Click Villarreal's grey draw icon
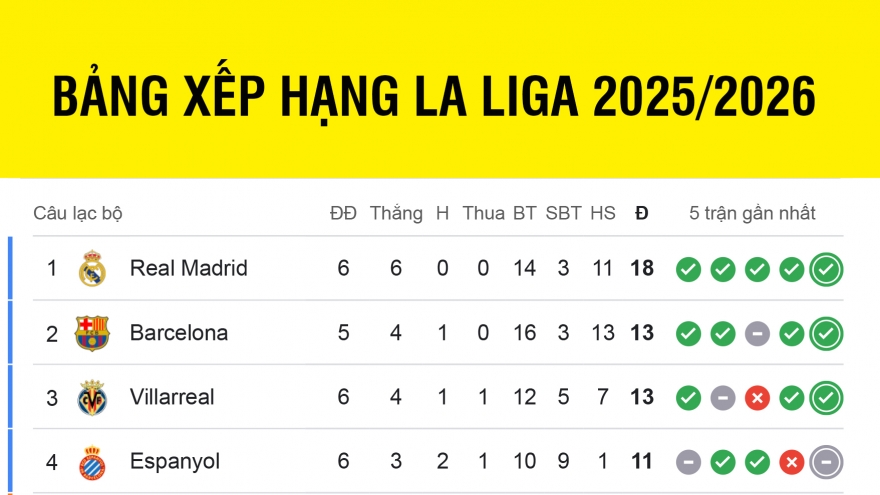The height and width of the screenshot is (495, 880). pyautogui.click(x=723, y=398)
